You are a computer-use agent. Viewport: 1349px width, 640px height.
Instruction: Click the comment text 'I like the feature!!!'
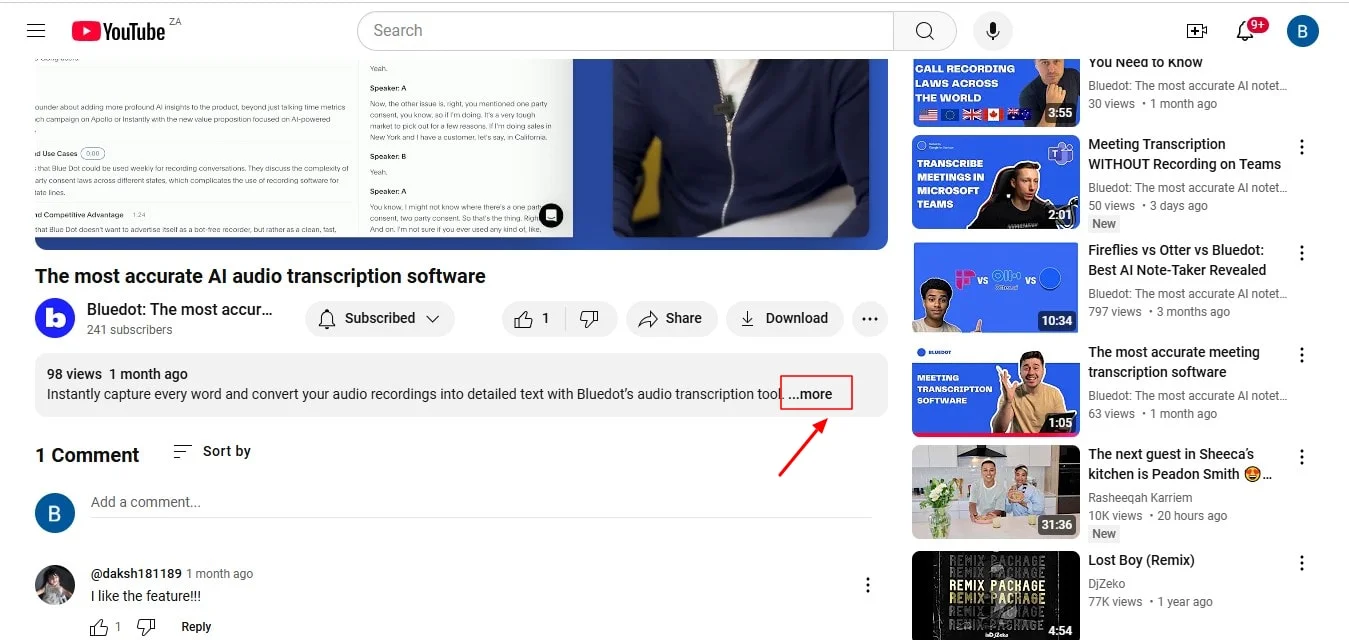pos(146,596)
